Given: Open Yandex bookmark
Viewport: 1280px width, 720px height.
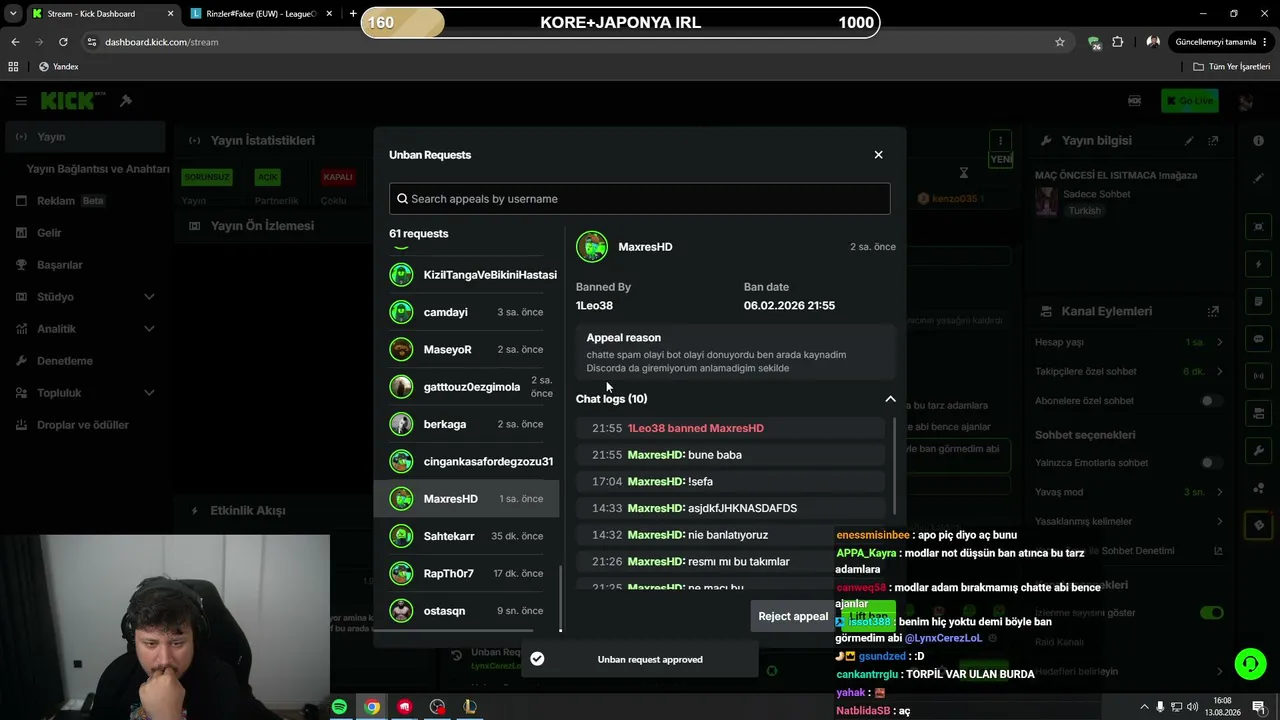Looking at the screenshot, I should (x=59, y=67).
